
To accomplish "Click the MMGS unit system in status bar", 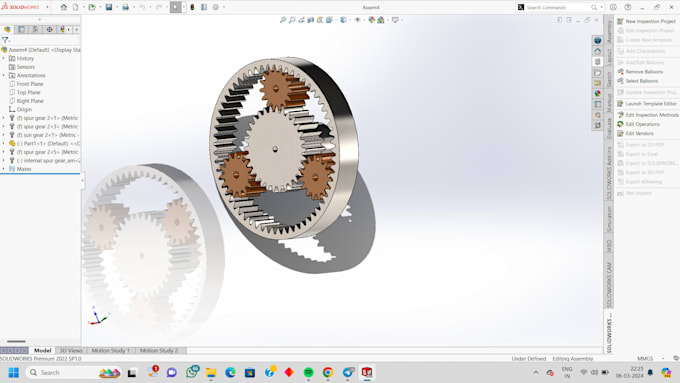I will 645,359.
